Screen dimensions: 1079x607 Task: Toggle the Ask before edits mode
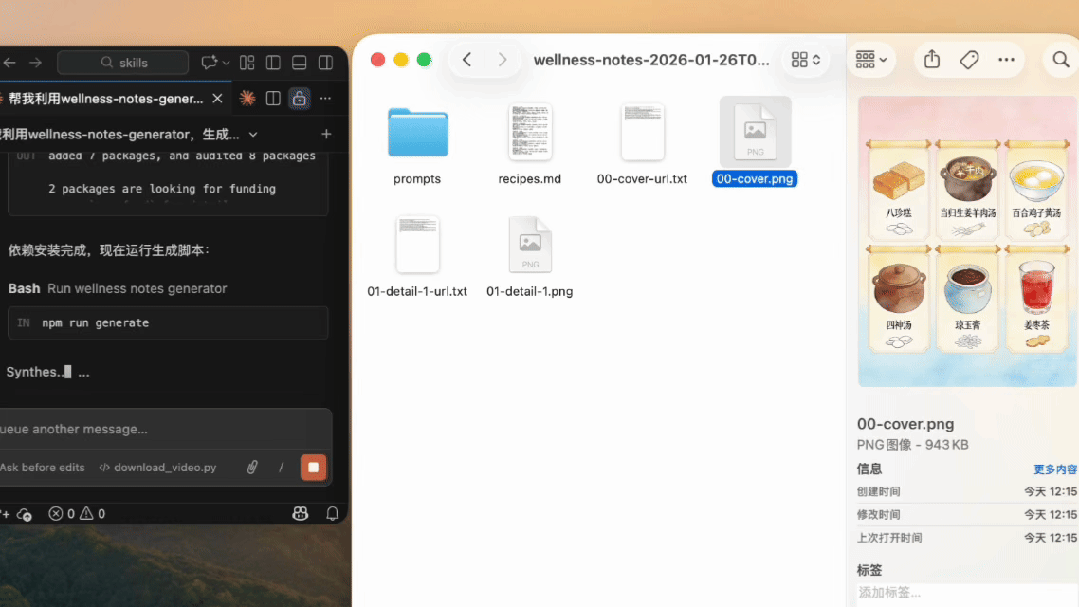[x=43, y=467]
